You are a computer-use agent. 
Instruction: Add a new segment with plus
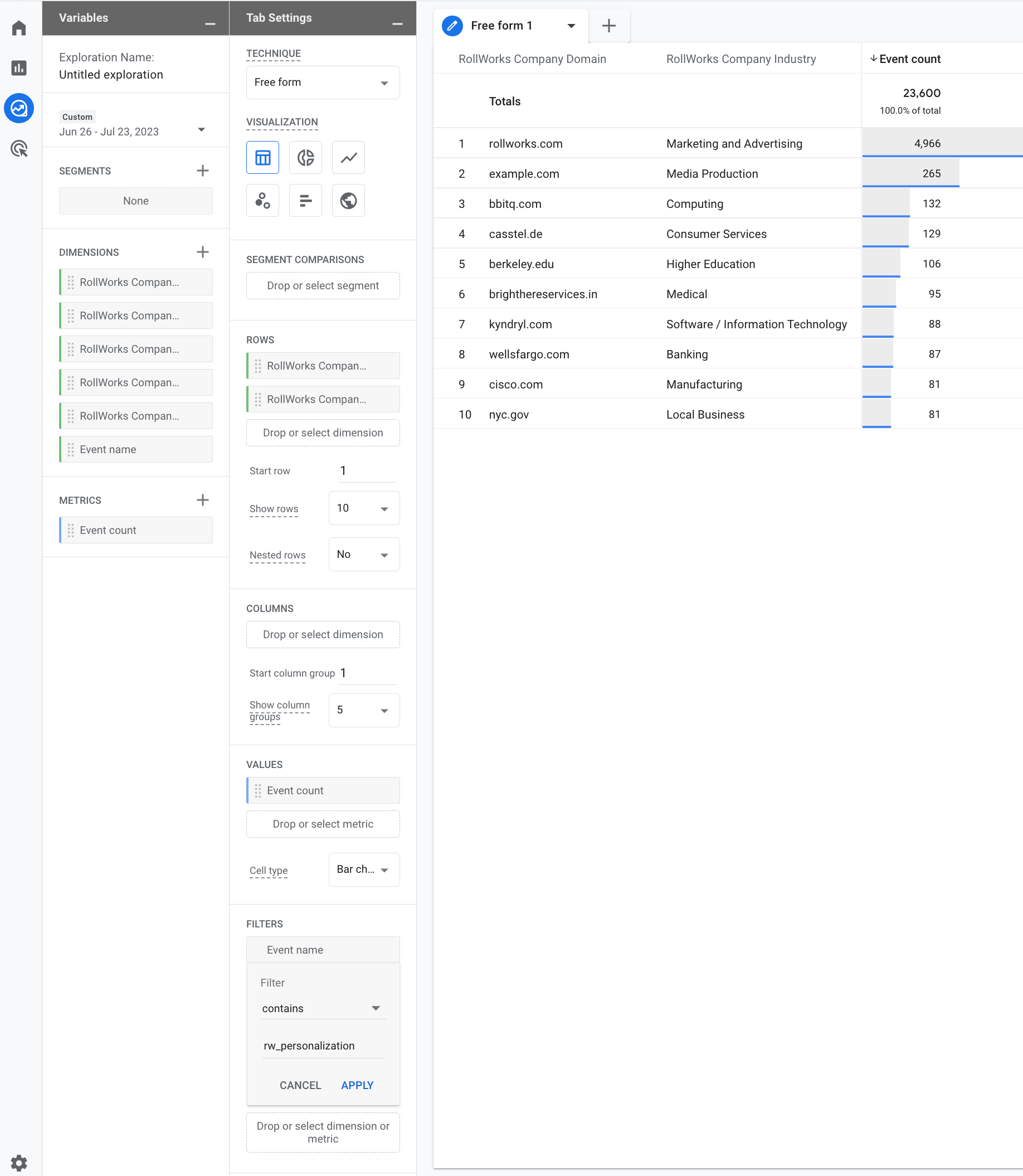pos(203,171)
